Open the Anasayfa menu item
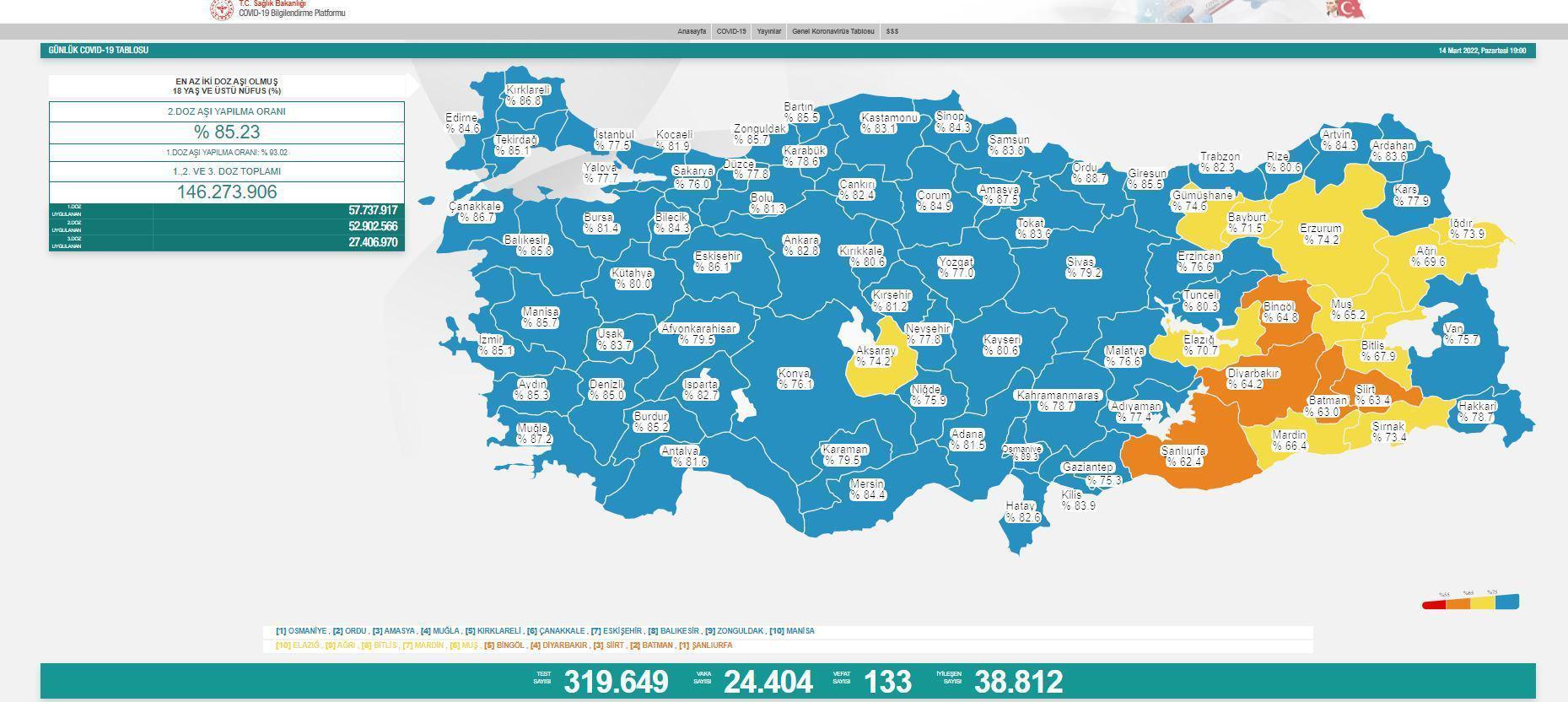The image size is (1568, 702). [x=692, y=31]
